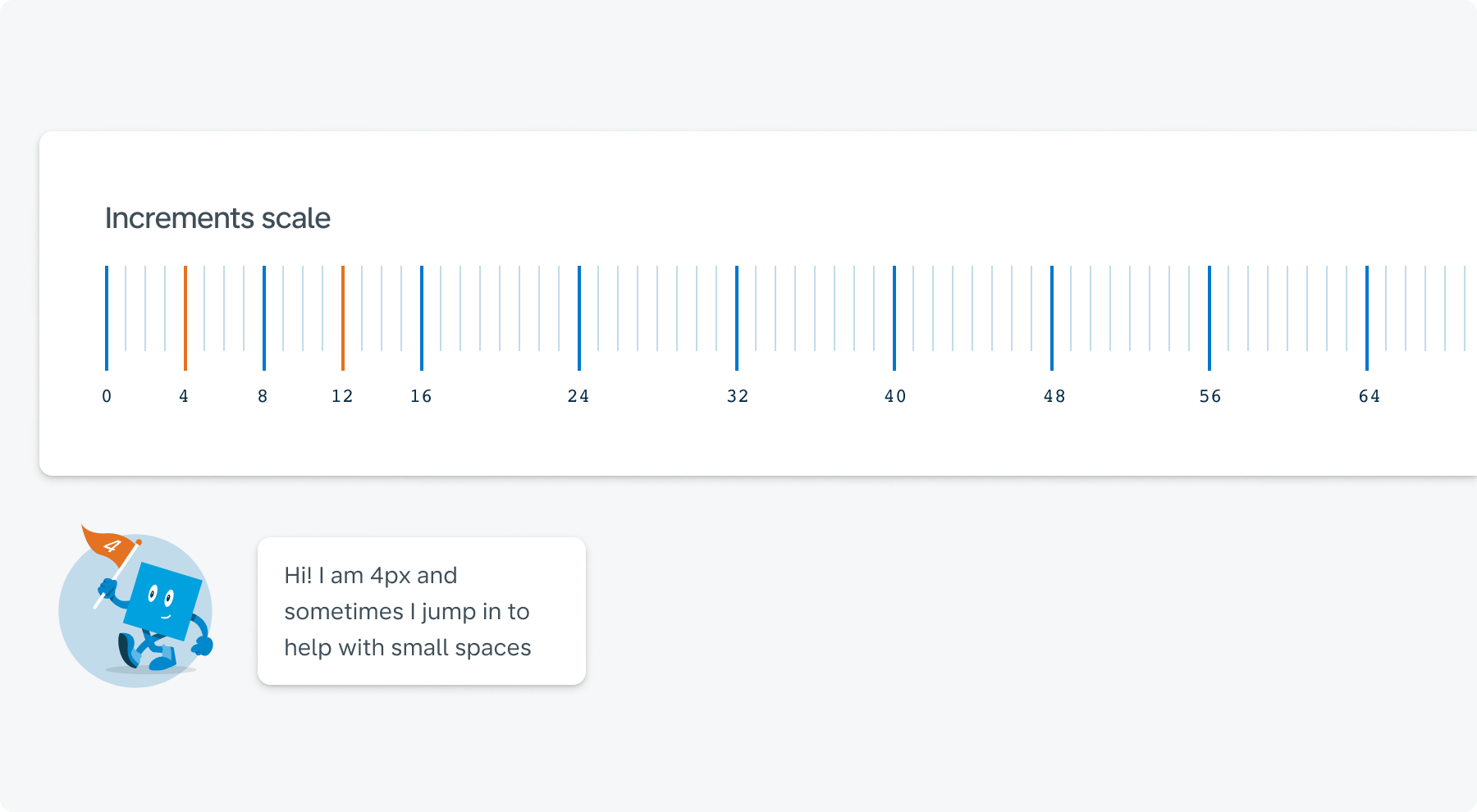Select the blue tick mark above 8
The height and width of the screenshot is (812, 1477).
[264, 318]
